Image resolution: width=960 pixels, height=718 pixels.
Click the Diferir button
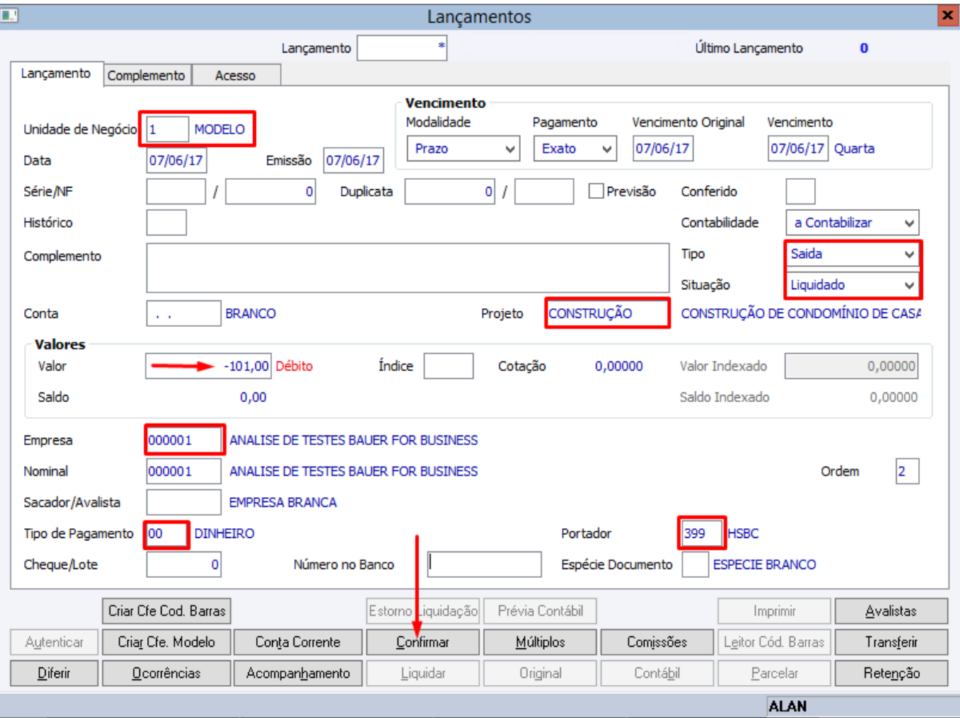pos(54,673)
